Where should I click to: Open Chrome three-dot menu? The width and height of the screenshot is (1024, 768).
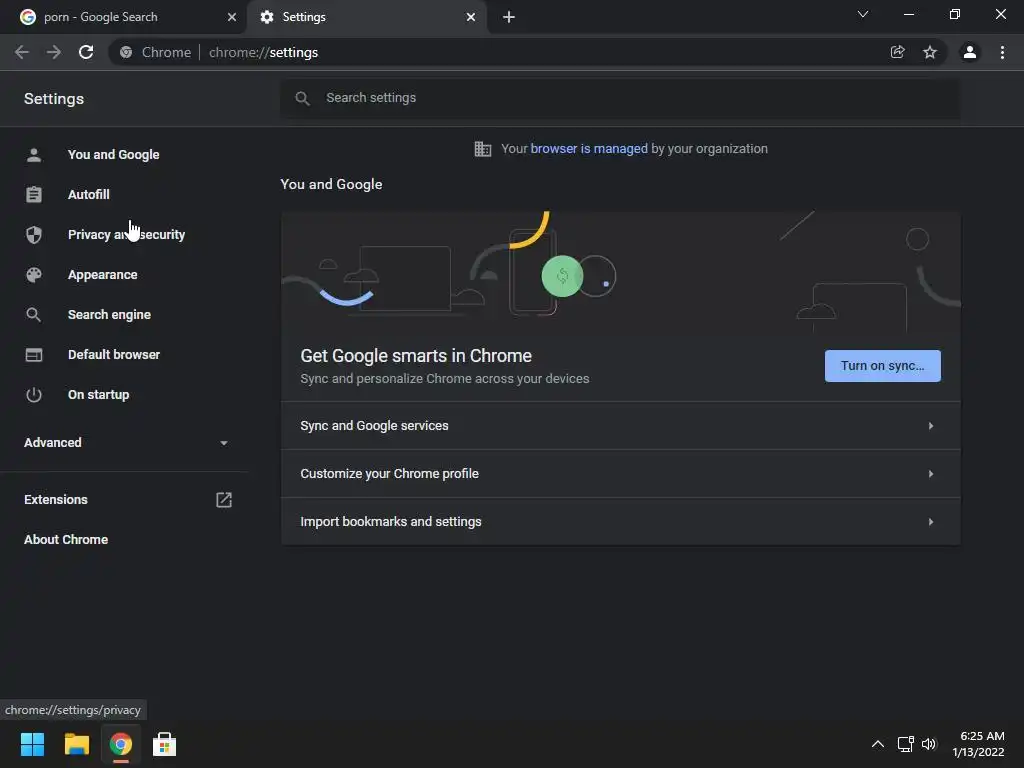[1002, 52]
